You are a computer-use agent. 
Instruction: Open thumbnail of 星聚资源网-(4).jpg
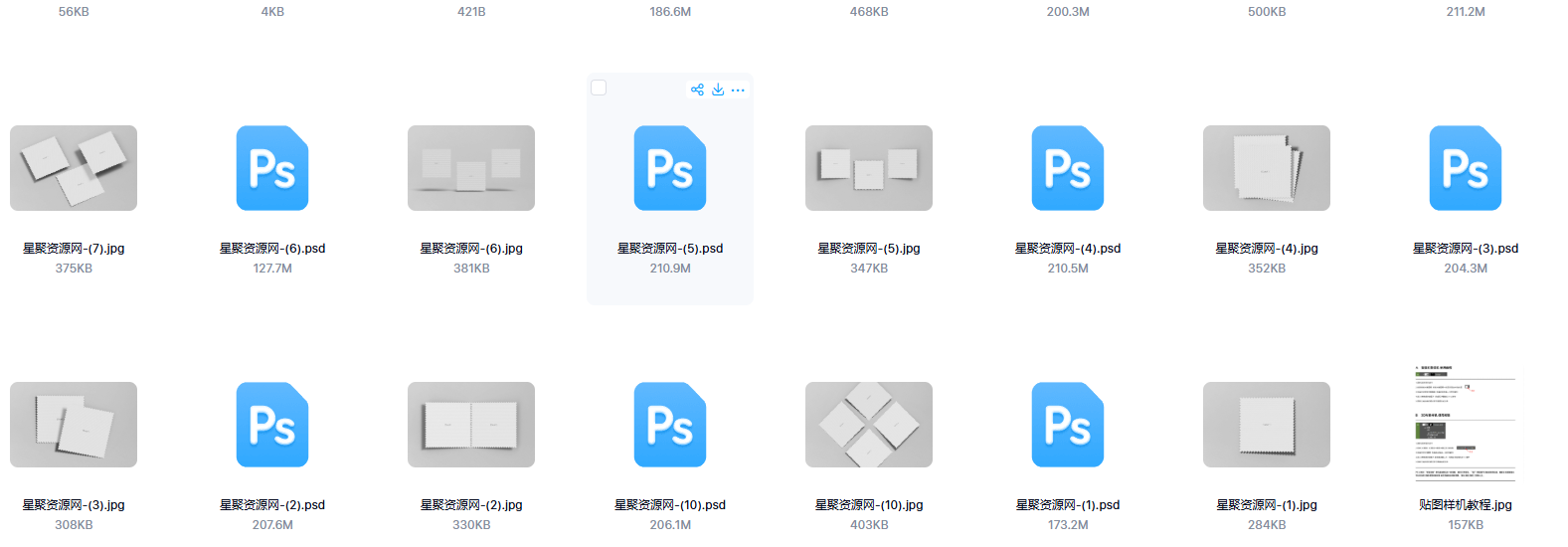(x=1267, y=168)
